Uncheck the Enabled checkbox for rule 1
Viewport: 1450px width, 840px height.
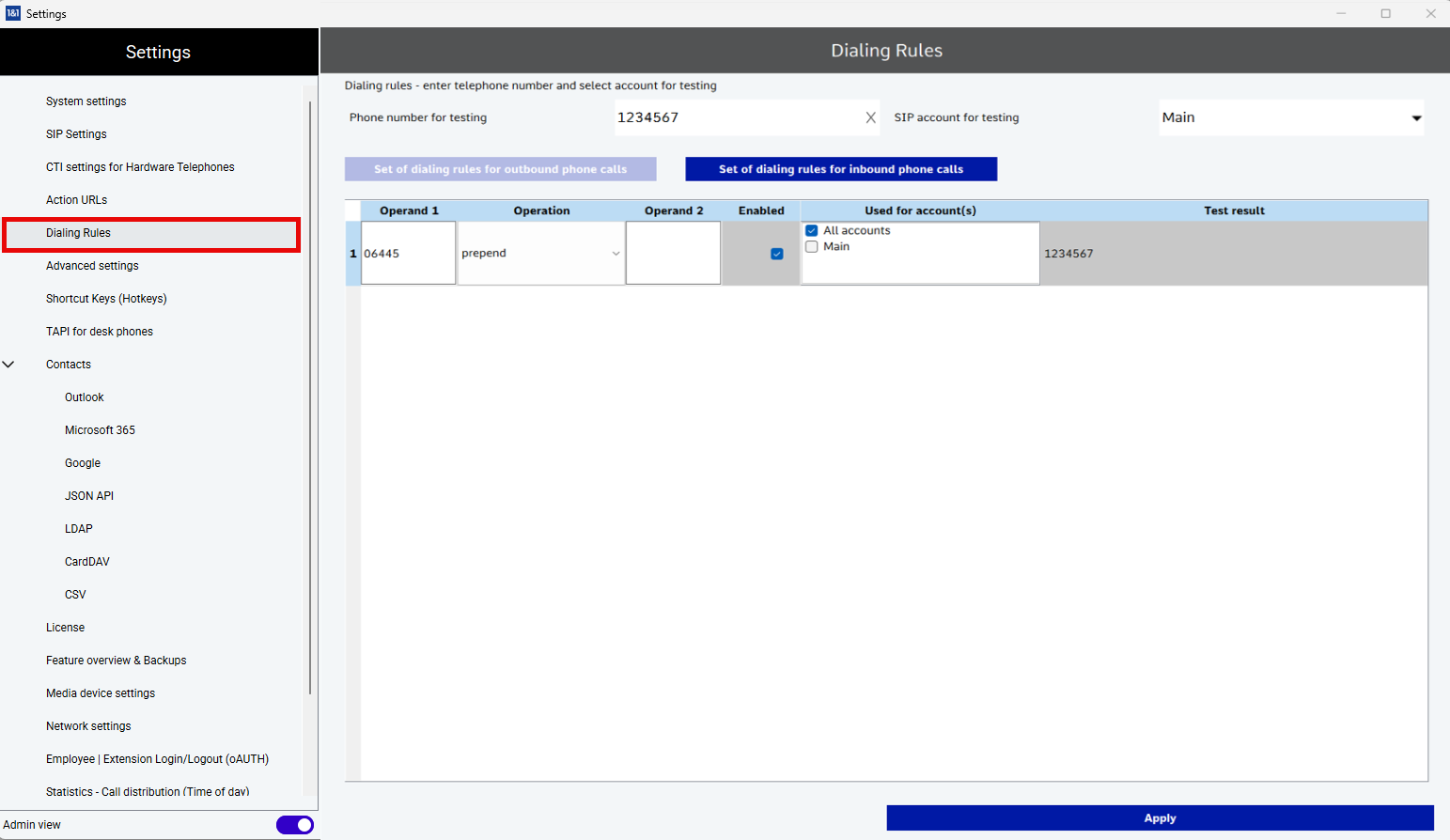[x=776, y=254]
